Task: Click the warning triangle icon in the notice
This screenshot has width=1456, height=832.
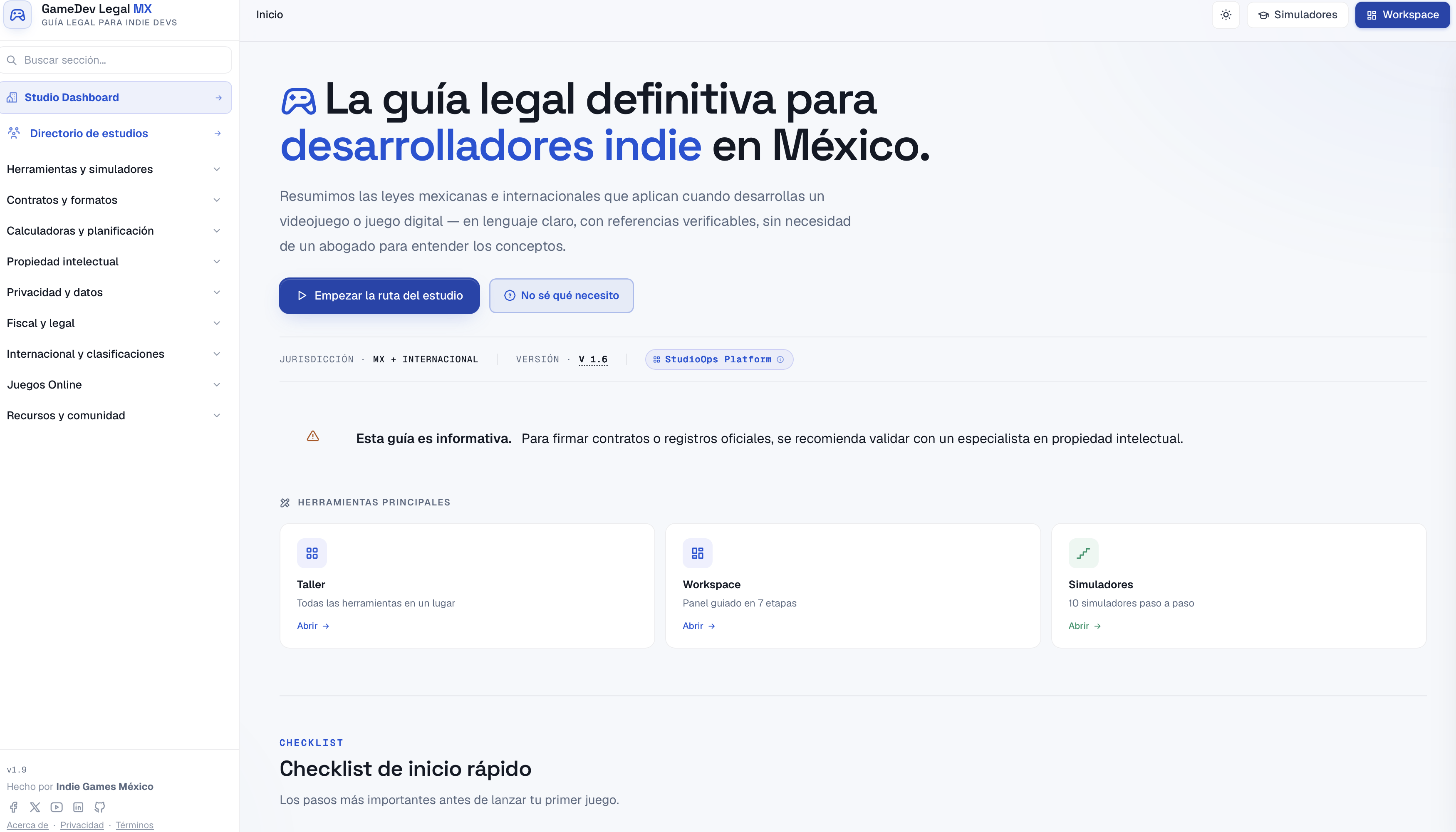Action: pyautogui.click(x=312, y=436)
